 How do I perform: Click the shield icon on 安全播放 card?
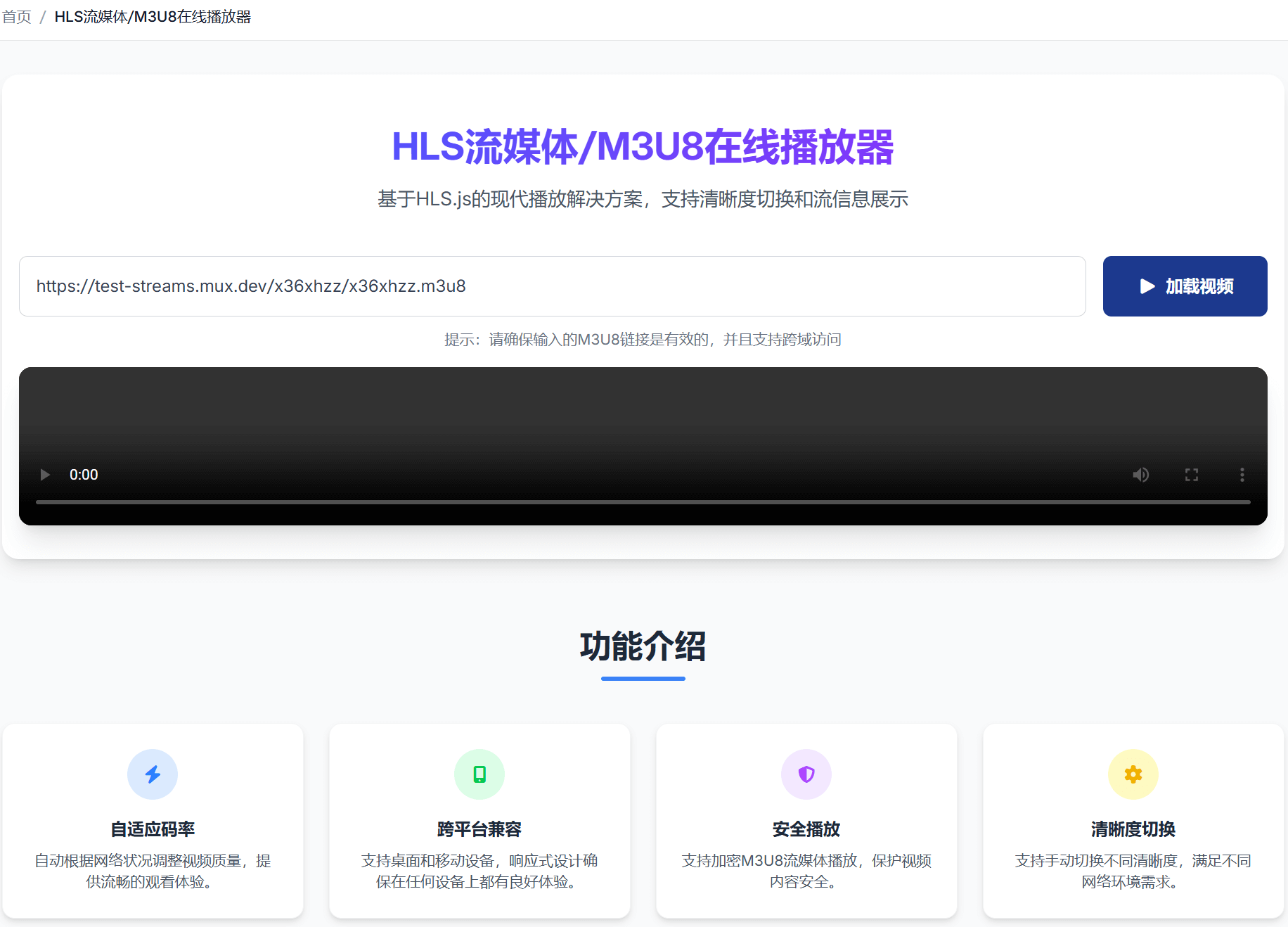pos(806,774)
